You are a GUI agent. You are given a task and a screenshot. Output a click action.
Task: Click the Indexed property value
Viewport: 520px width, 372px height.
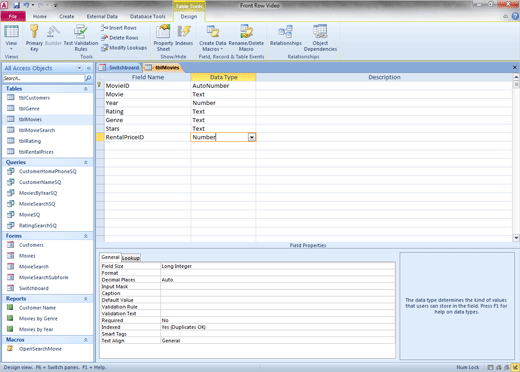click(x=278, y=327)
